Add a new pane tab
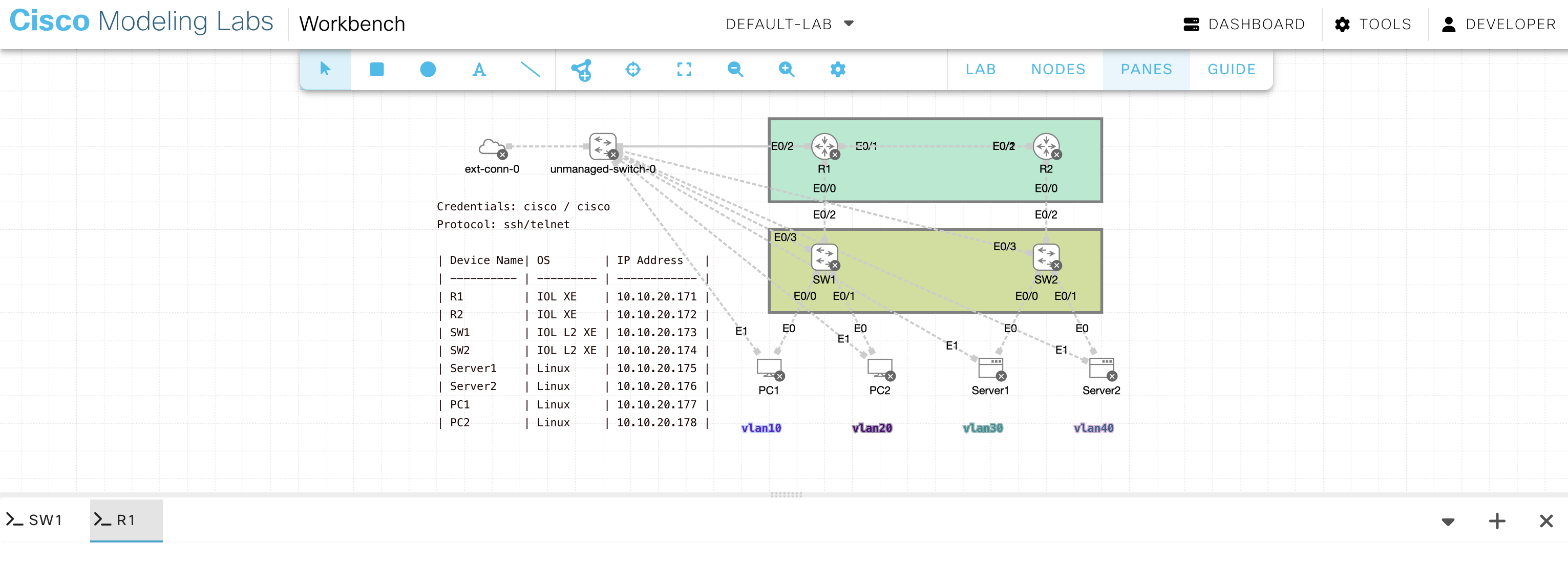Image resolution: width=1568 pixels, height=565 pixels. click(1497, 521)
